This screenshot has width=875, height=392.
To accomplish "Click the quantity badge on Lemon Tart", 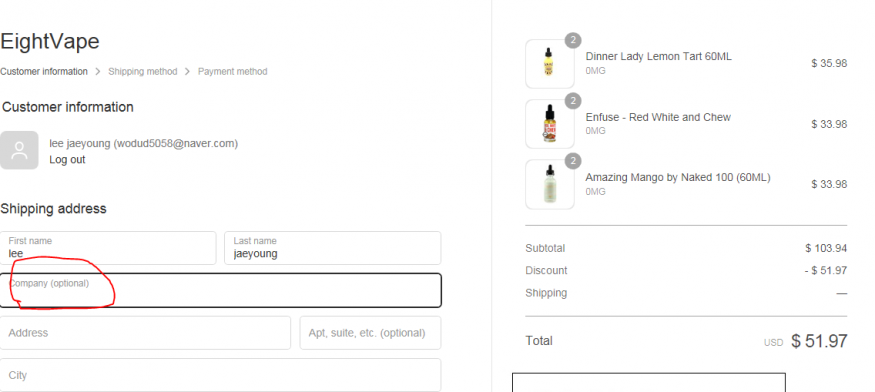I will tap(573, 40).
